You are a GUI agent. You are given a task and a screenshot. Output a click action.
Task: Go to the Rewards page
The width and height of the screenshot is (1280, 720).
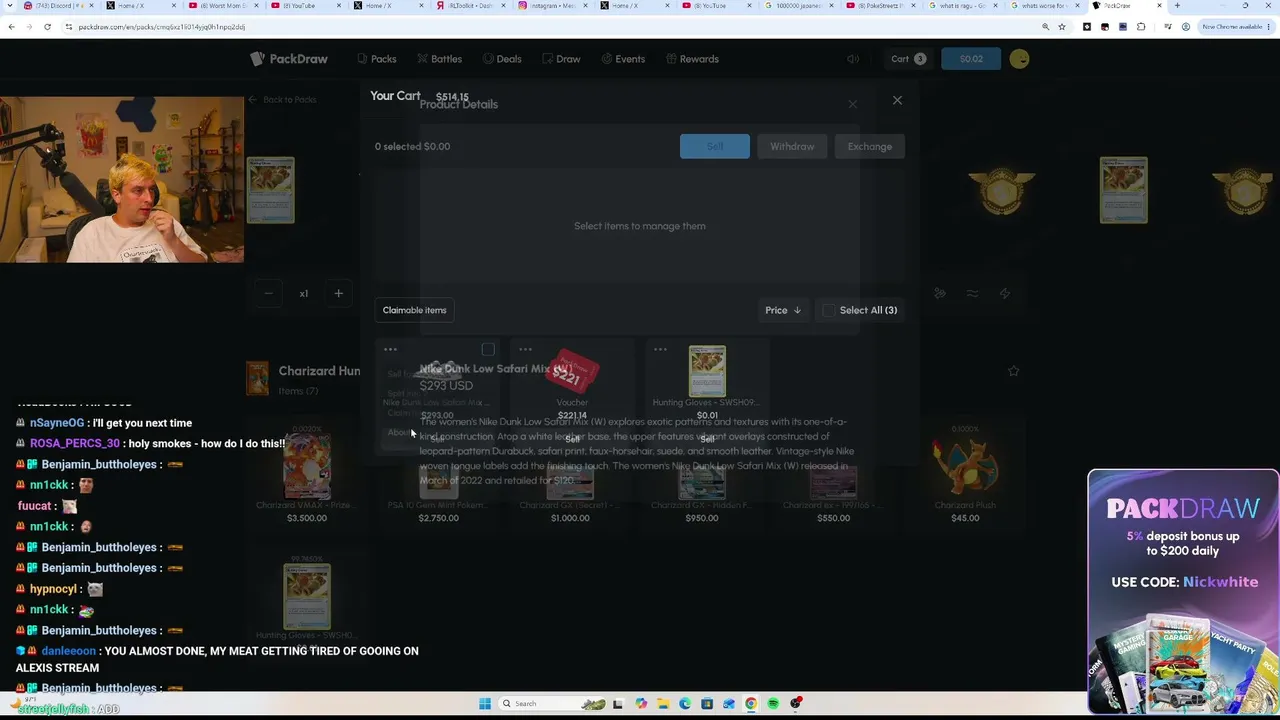click(x=692, y=59)
